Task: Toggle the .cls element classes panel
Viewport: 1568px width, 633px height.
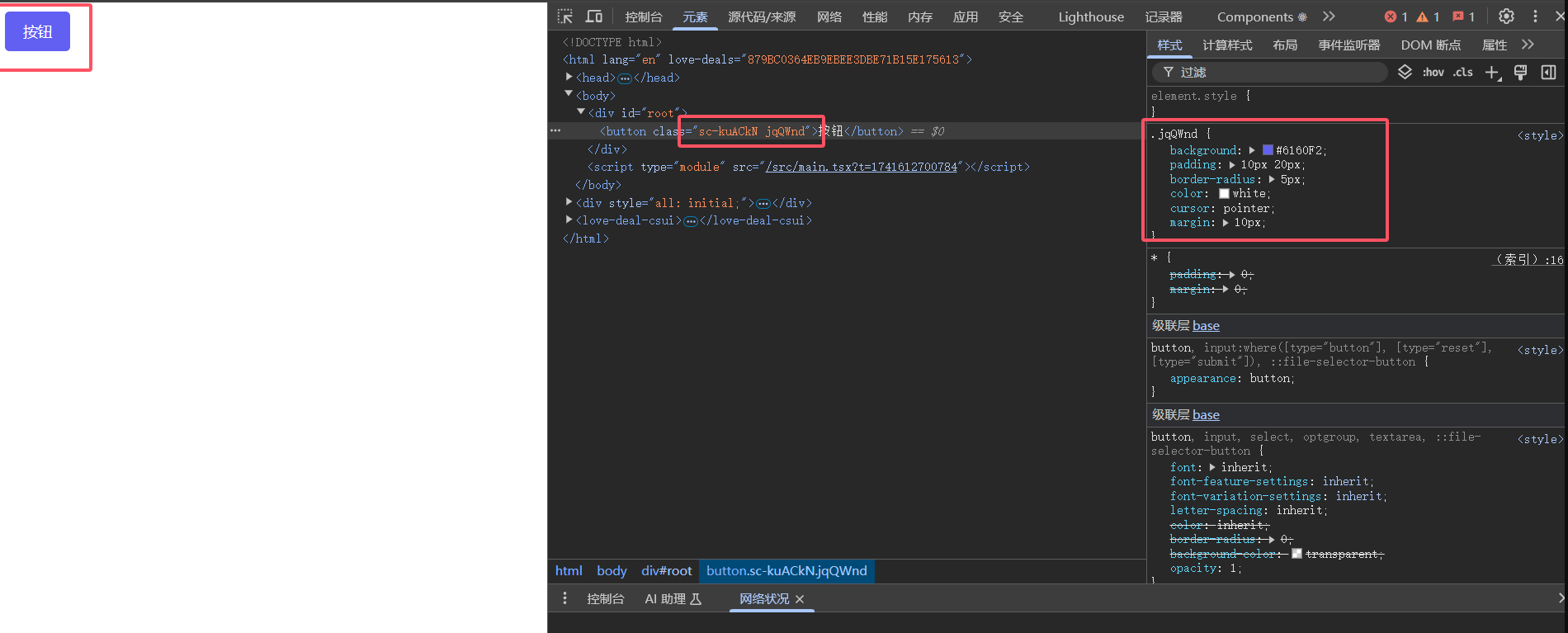Action: pos(1463,73)
